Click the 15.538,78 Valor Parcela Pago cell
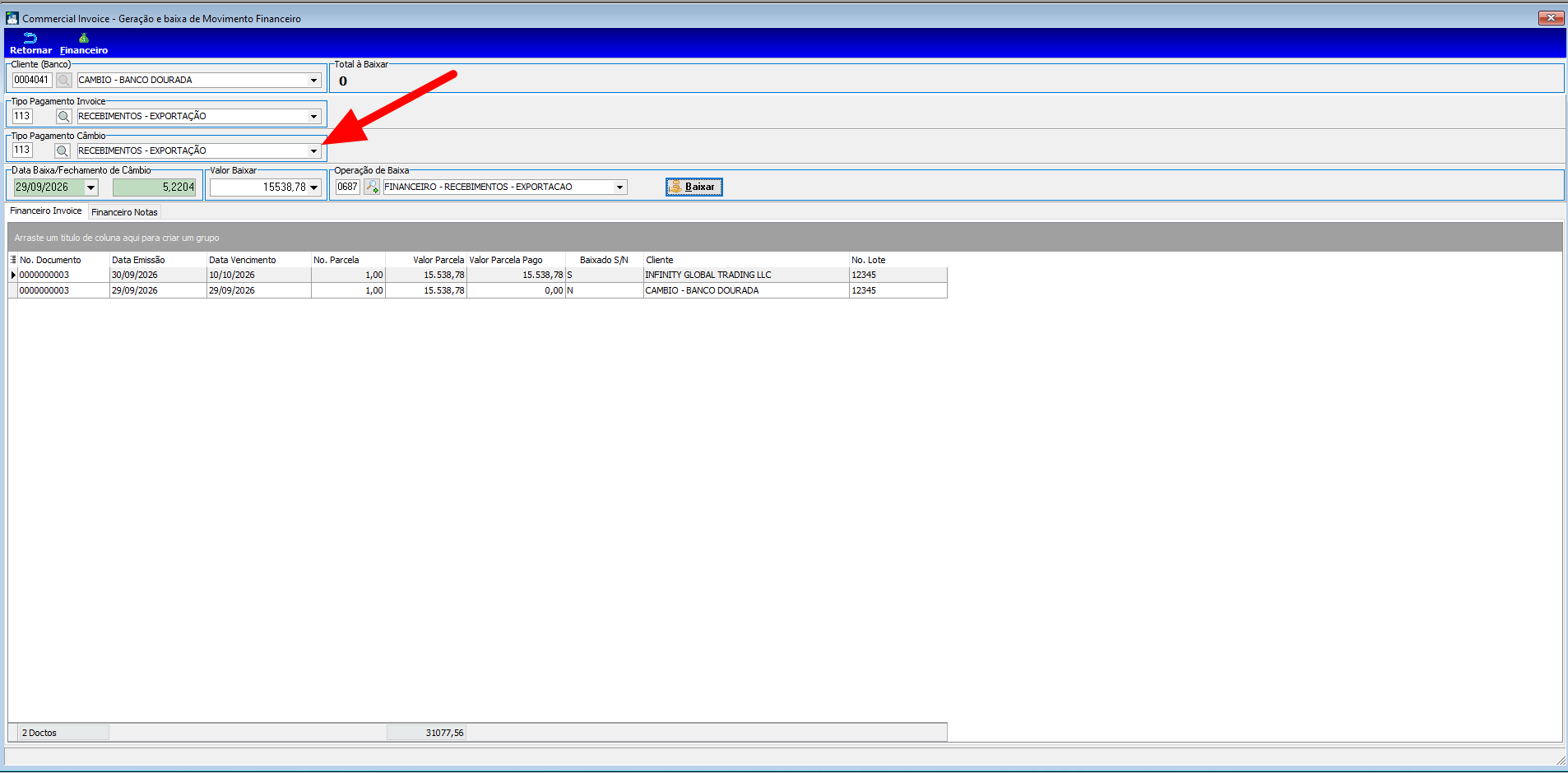 point(516,275)
